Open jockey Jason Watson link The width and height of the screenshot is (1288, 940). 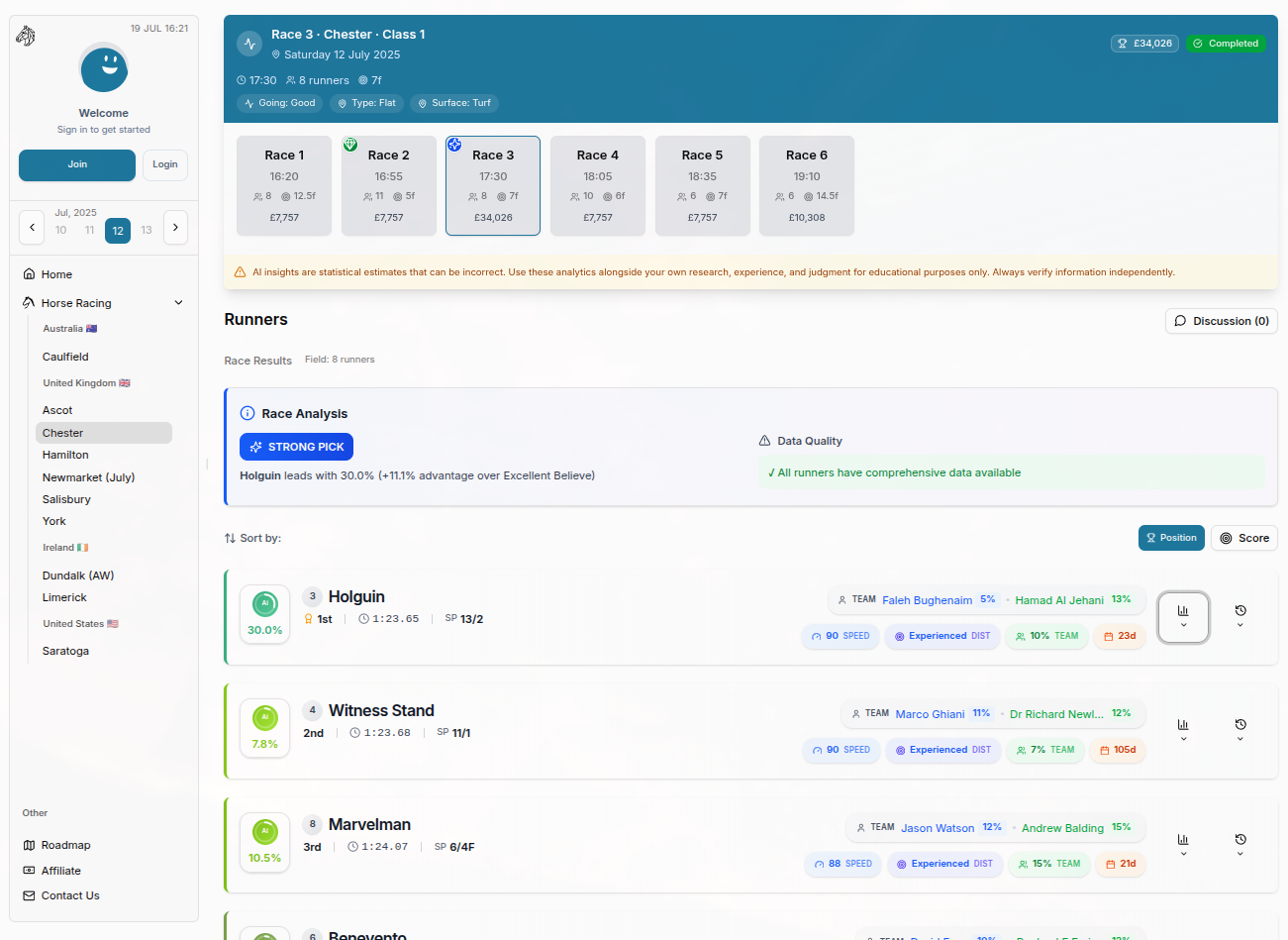click(x=938, y=828)
